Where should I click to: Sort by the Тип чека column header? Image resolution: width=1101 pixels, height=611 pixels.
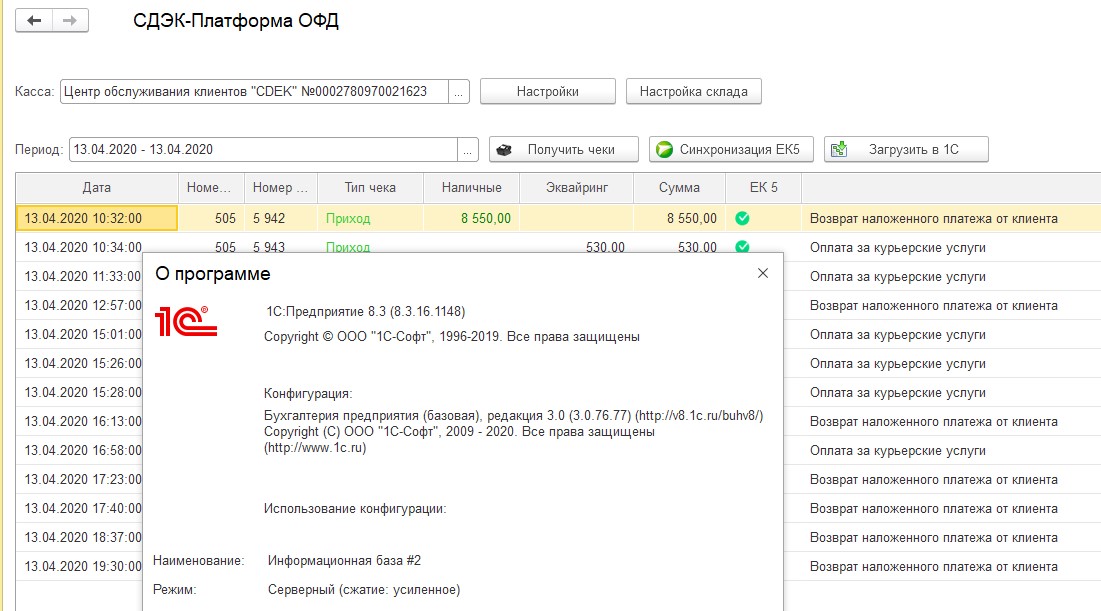370,187
